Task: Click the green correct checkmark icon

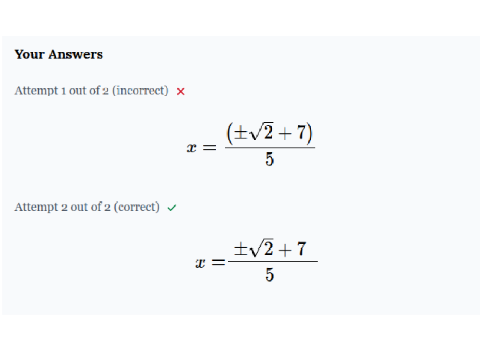Action: (x=172, y=208)
